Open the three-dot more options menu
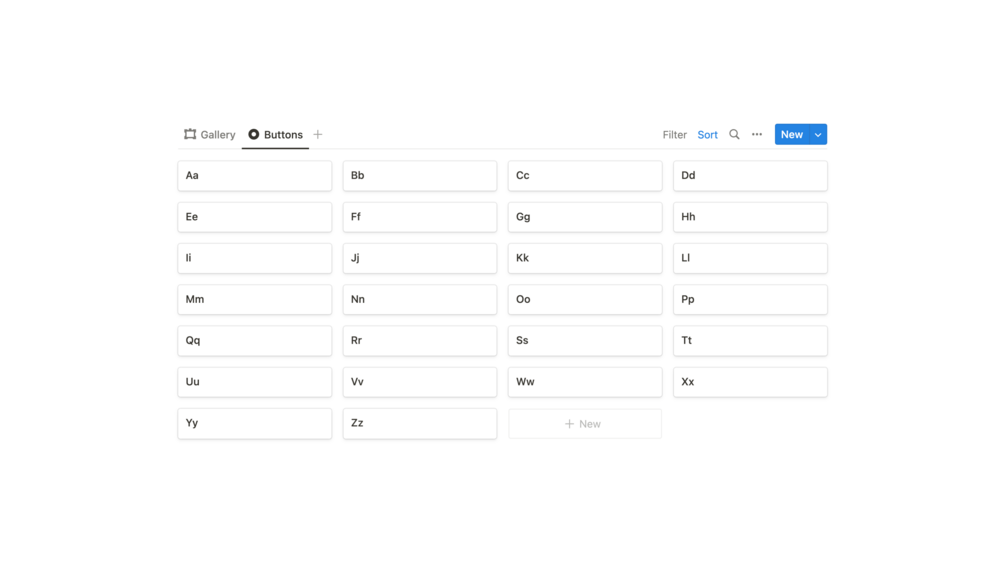The image size is (1005, 565). pyautogui.click(x=757, y=134)
